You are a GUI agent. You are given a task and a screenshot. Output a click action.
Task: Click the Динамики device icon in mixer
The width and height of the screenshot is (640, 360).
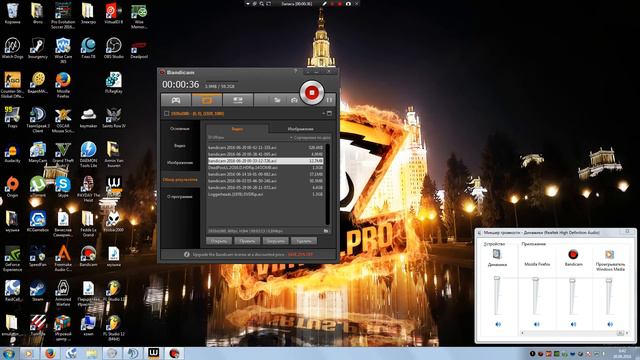pyautogui.click(x=497, y=254)
